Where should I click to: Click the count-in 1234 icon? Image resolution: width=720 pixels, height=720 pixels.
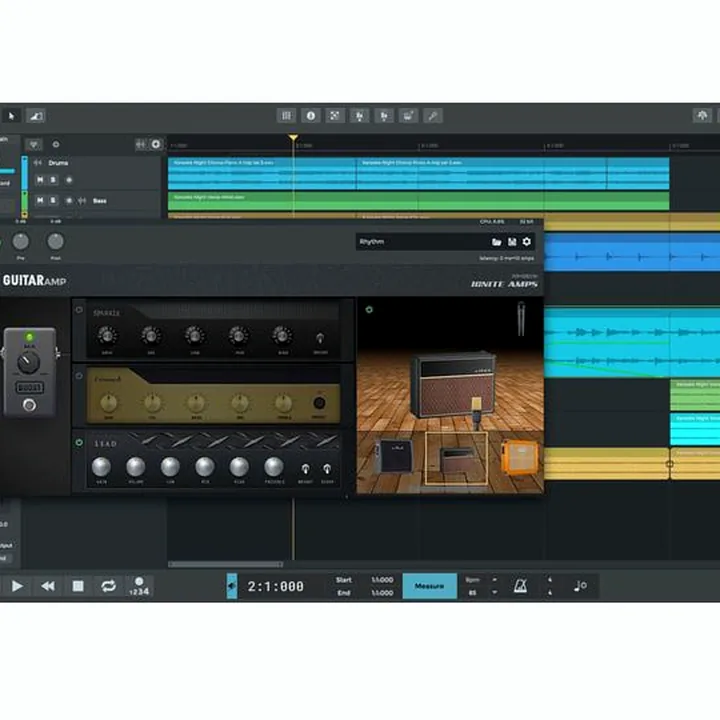[x=139, y=586]
